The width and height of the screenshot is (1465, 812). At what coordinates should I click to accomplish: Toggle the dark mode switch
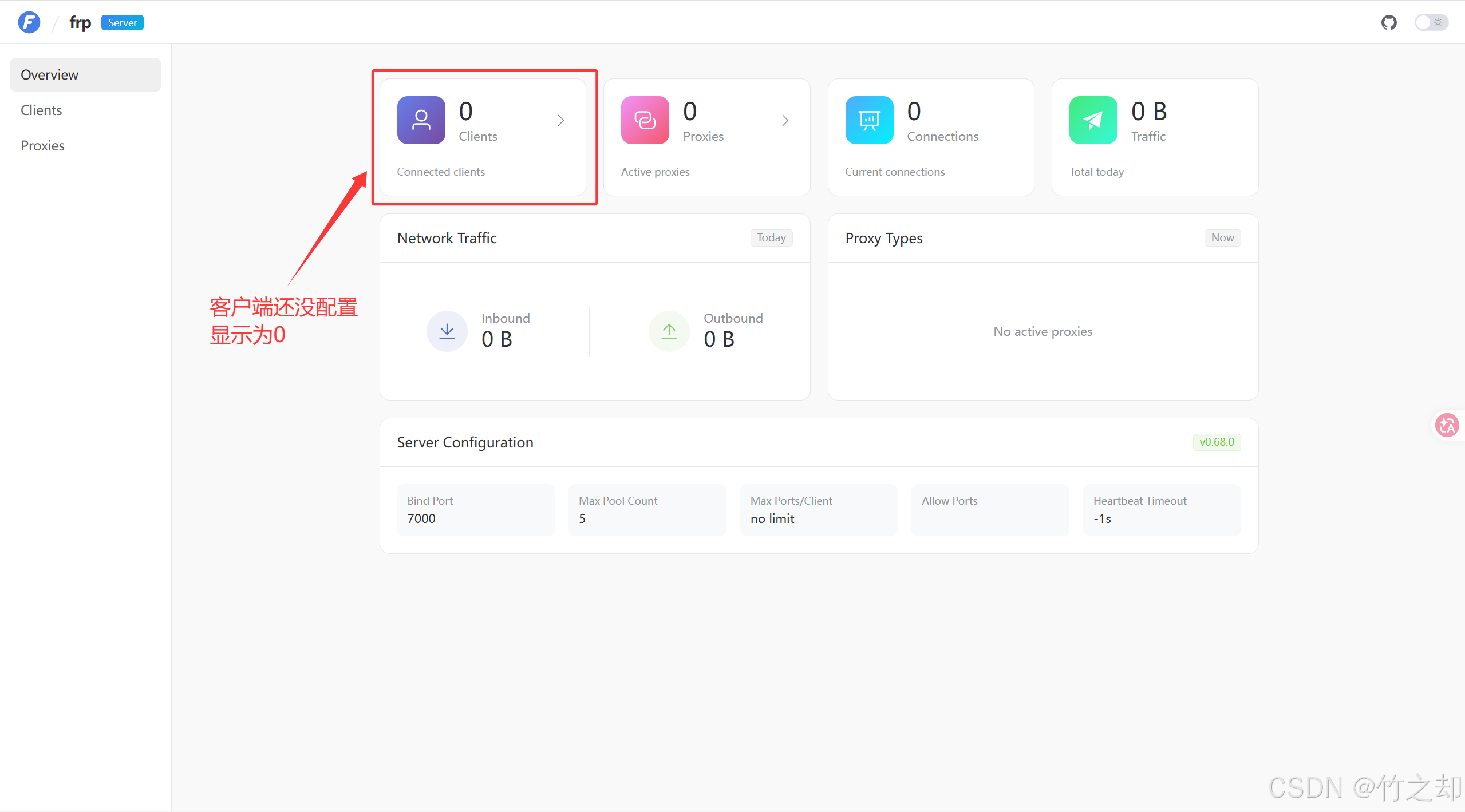[x=1431, y=23]
